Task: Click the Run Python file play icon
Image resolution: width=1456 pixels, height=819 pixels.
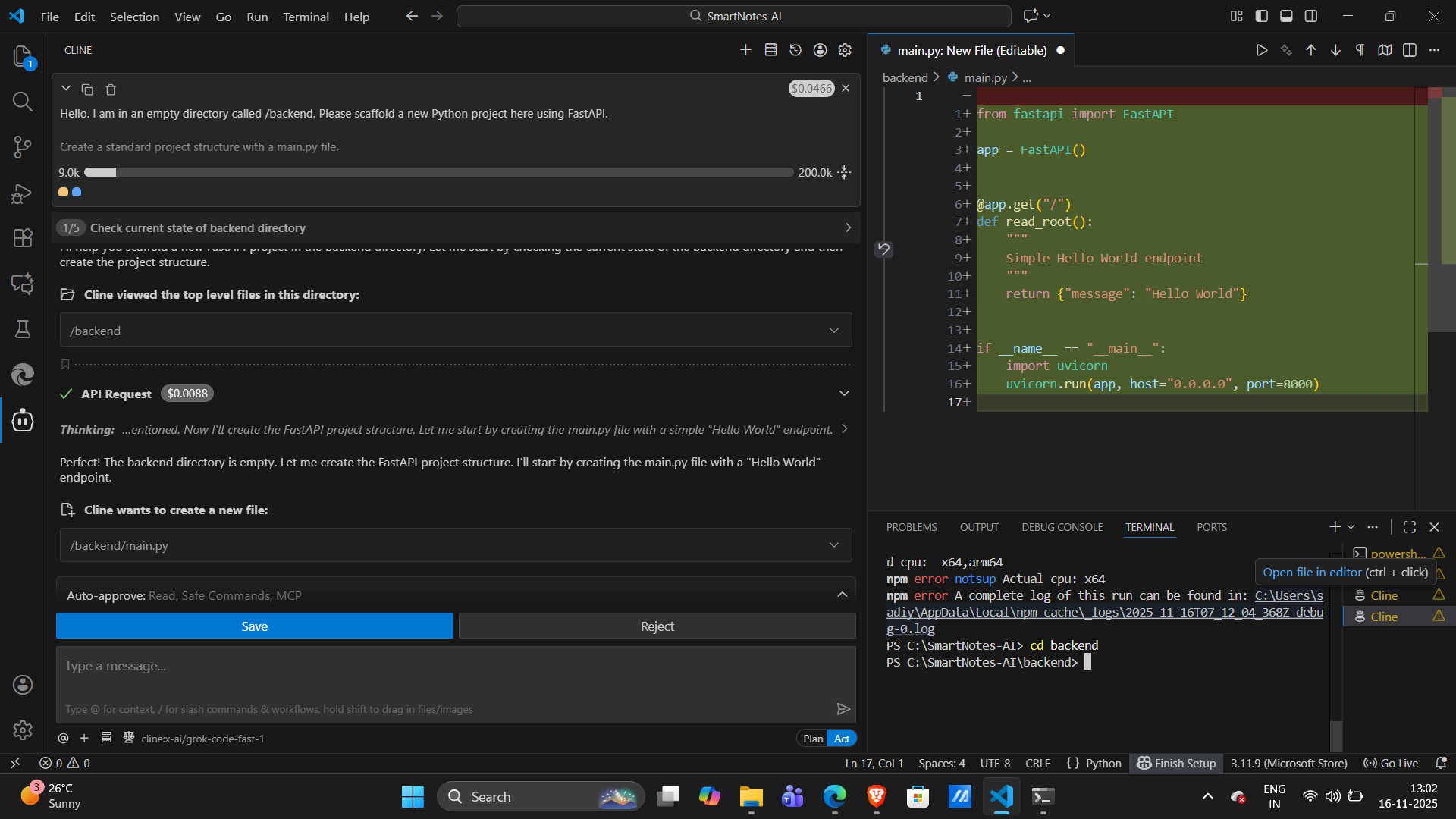Action: click(1261, 50)
